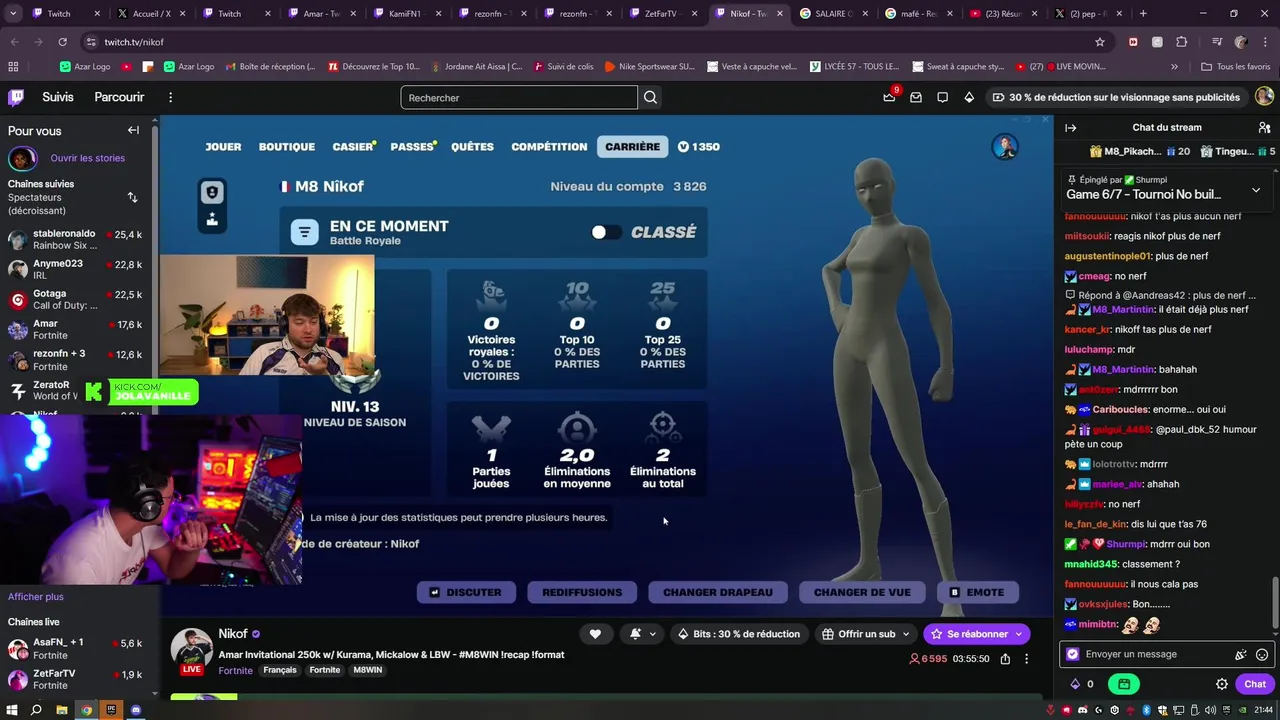
Task: Open the whispers speech bubble icon
Action: point(942,97)
